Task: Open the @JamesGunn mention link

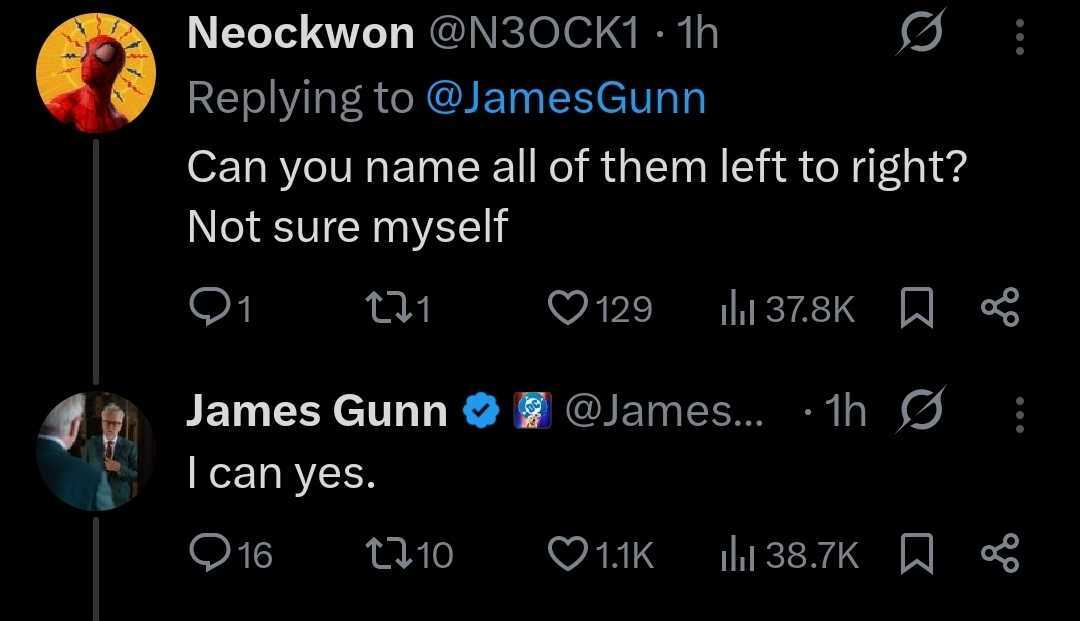Action: point(565,98)
